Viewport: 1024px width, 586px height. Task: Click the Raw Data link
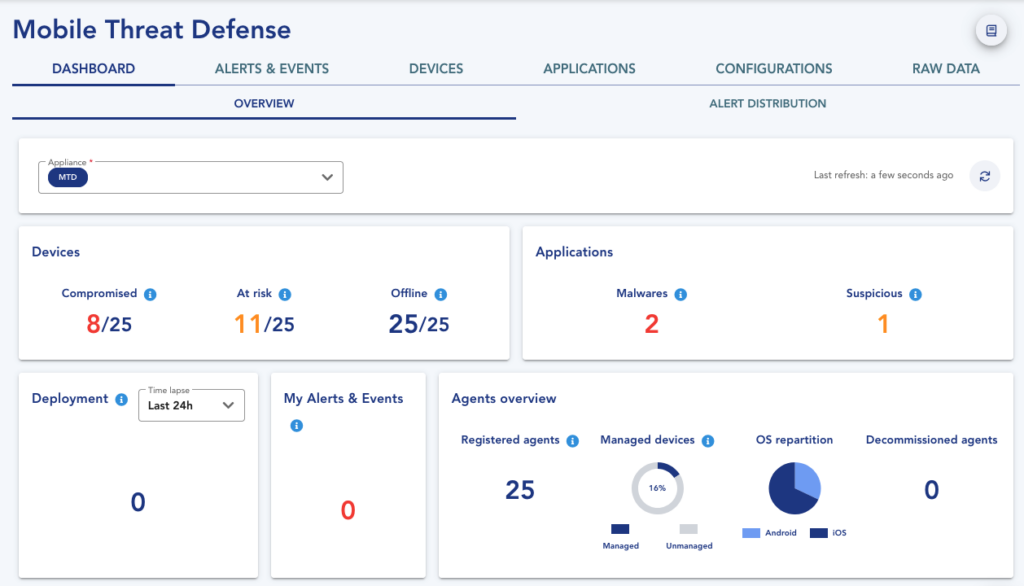pyautogui.click(x=945, y=68)
